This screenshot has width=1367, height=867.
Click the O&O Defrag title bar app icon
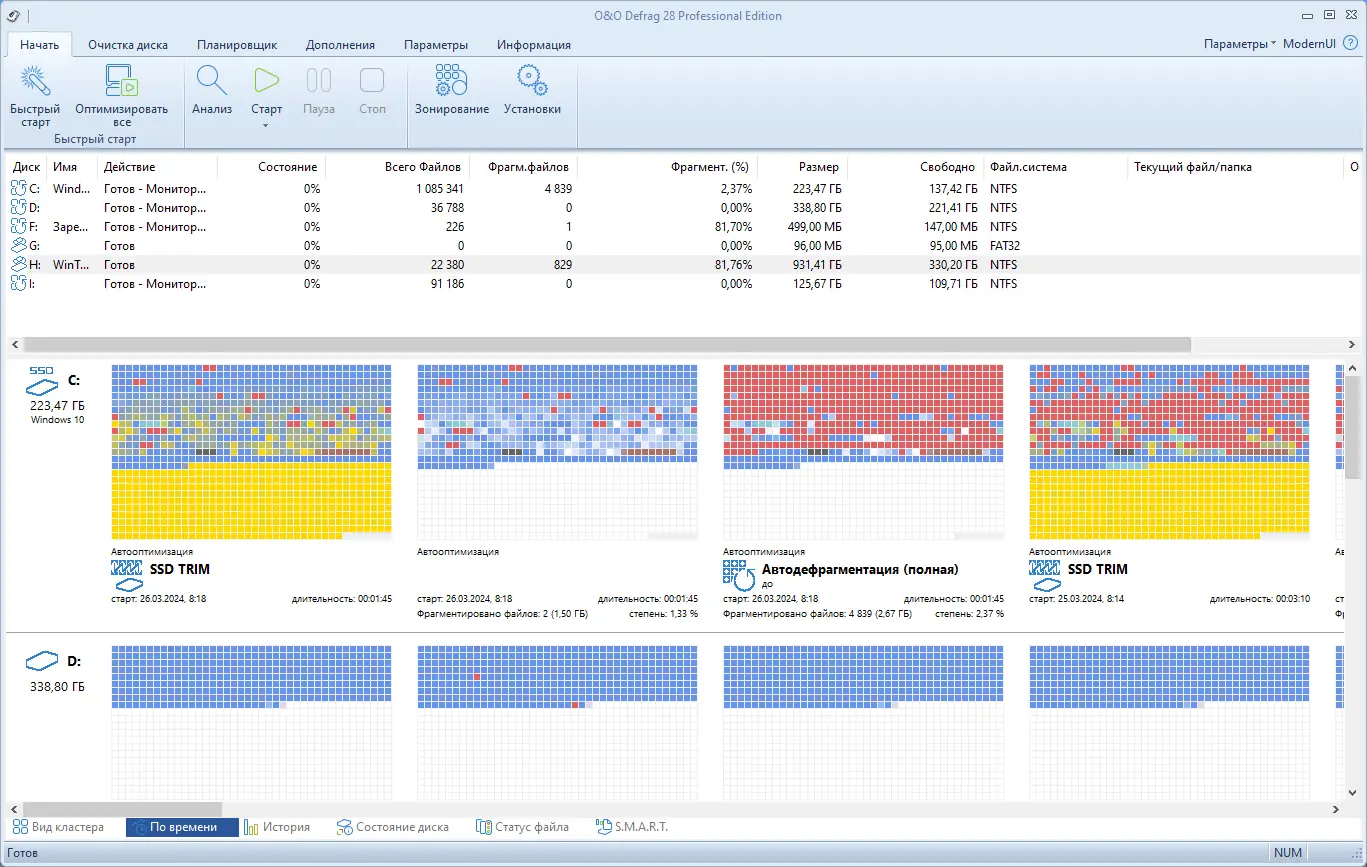tap(13, 15)
